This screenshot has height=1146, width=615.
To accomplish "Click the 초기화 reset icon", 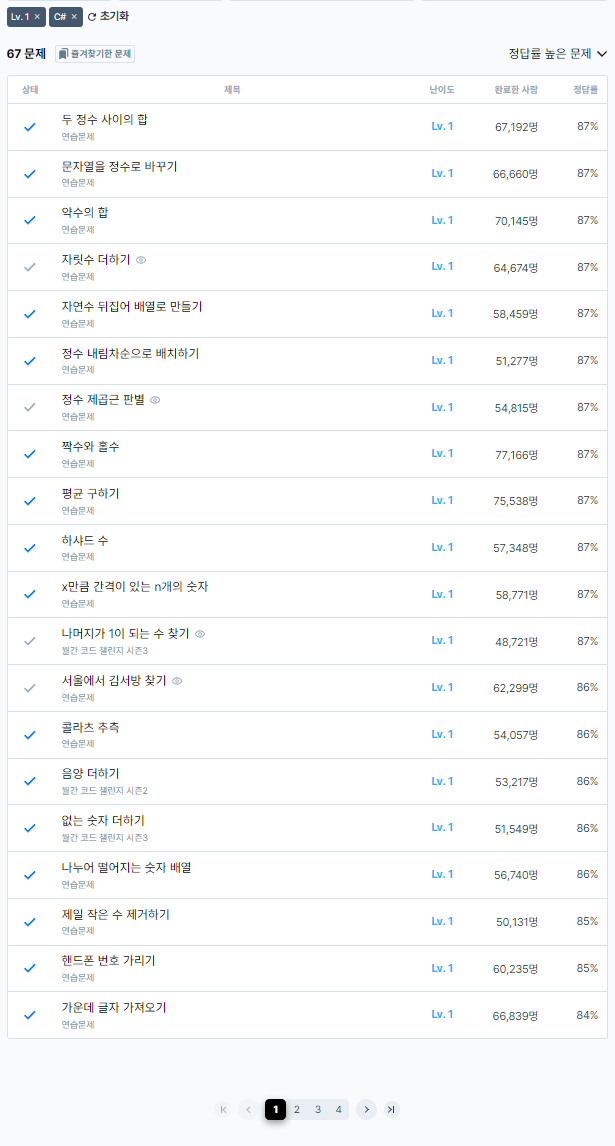I will click(91, 17).
